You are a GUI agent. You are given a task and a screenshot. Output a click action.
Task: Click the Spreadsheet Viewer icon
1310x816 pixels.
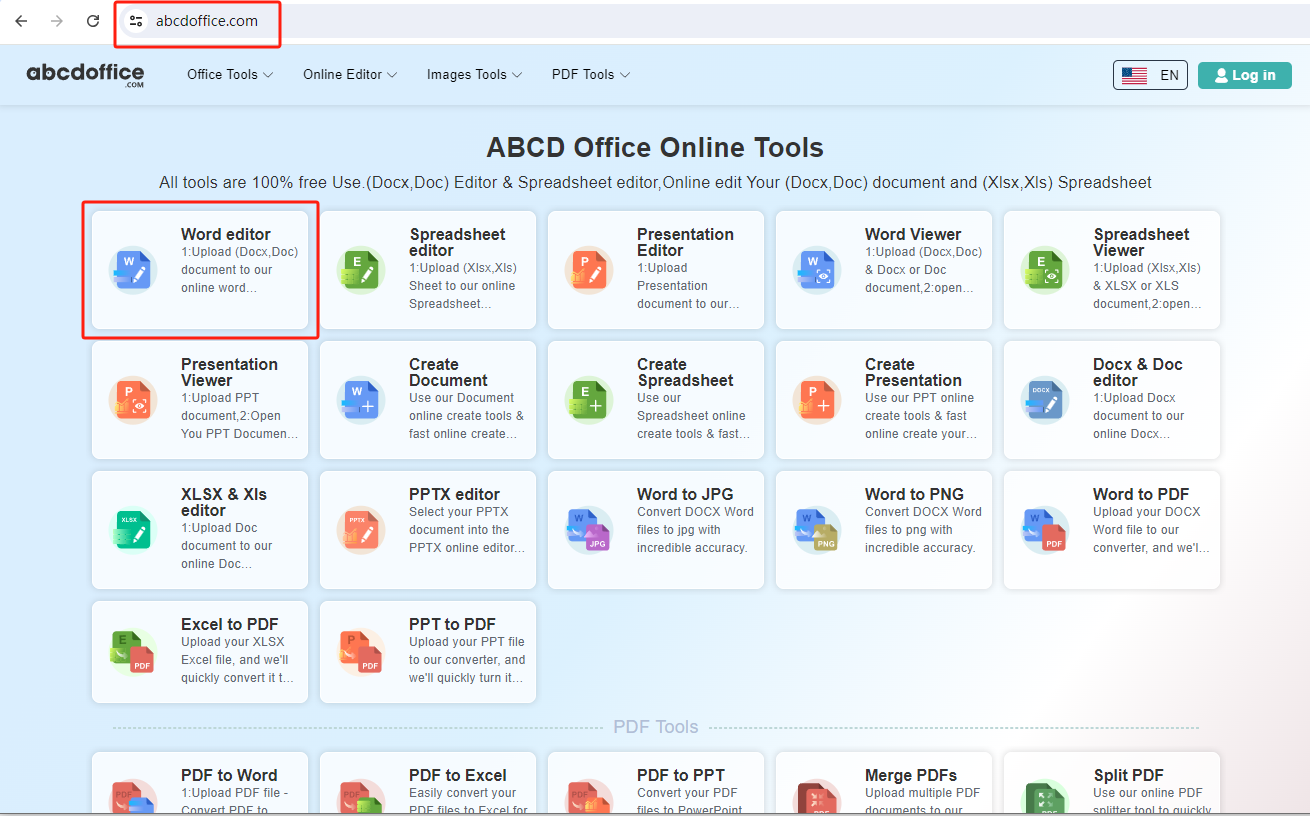coord(1045,270)
